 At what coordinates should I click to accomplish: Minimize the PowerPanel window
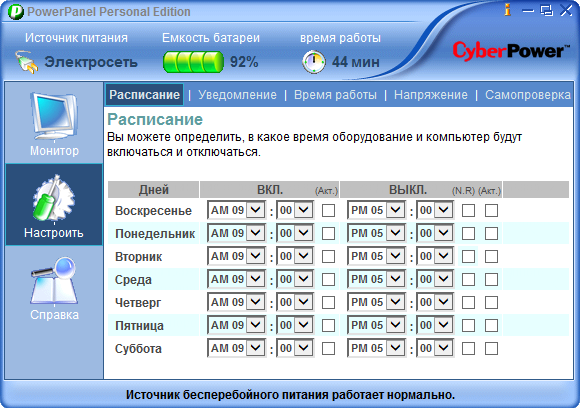click(x=528, y=10)
